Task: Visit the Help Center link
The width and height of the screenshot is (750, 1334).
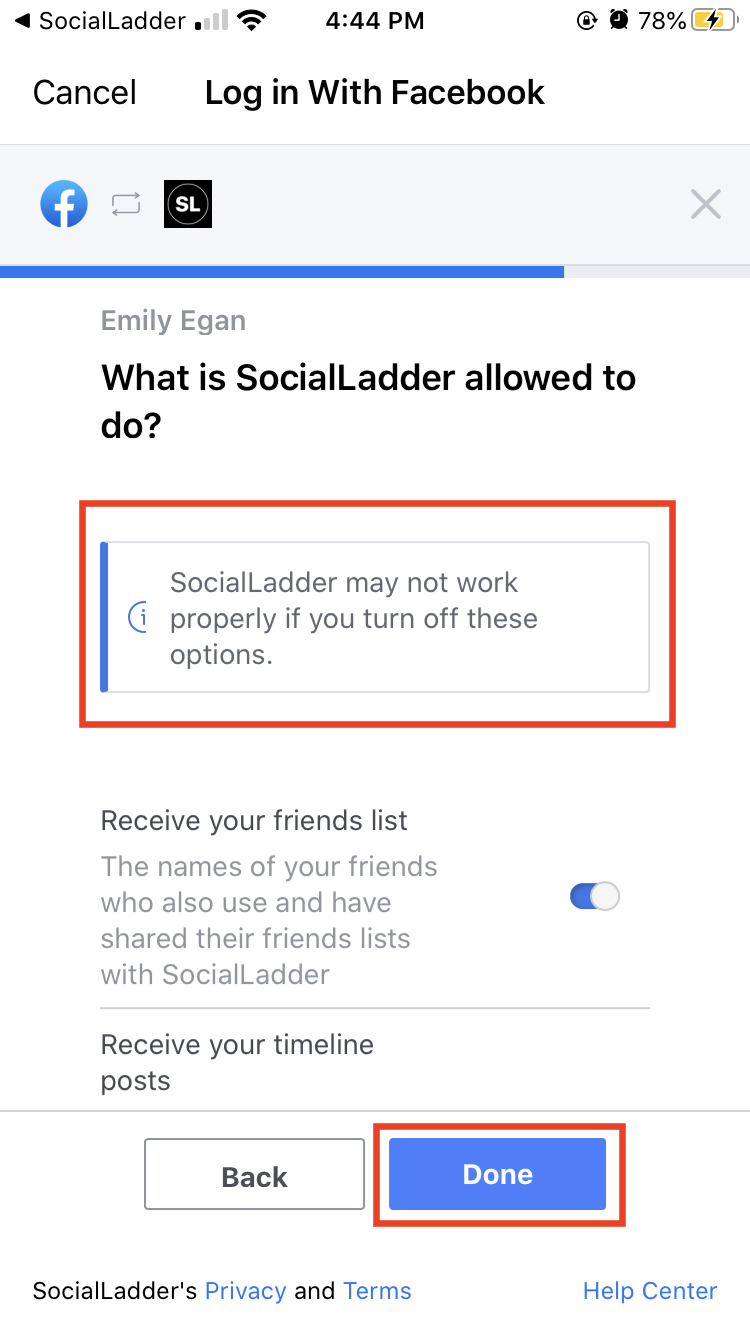Action: (x=650, y=1291)
